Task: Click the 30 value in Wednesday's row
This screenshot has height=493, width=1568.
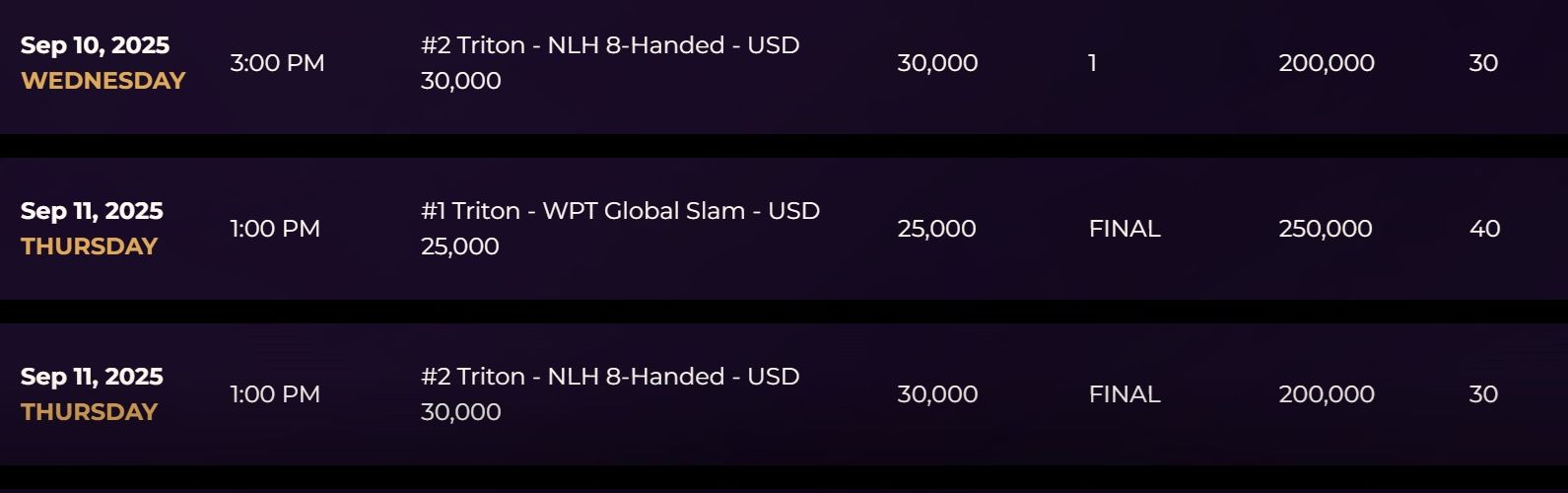Action: [x=1483, y=63]
